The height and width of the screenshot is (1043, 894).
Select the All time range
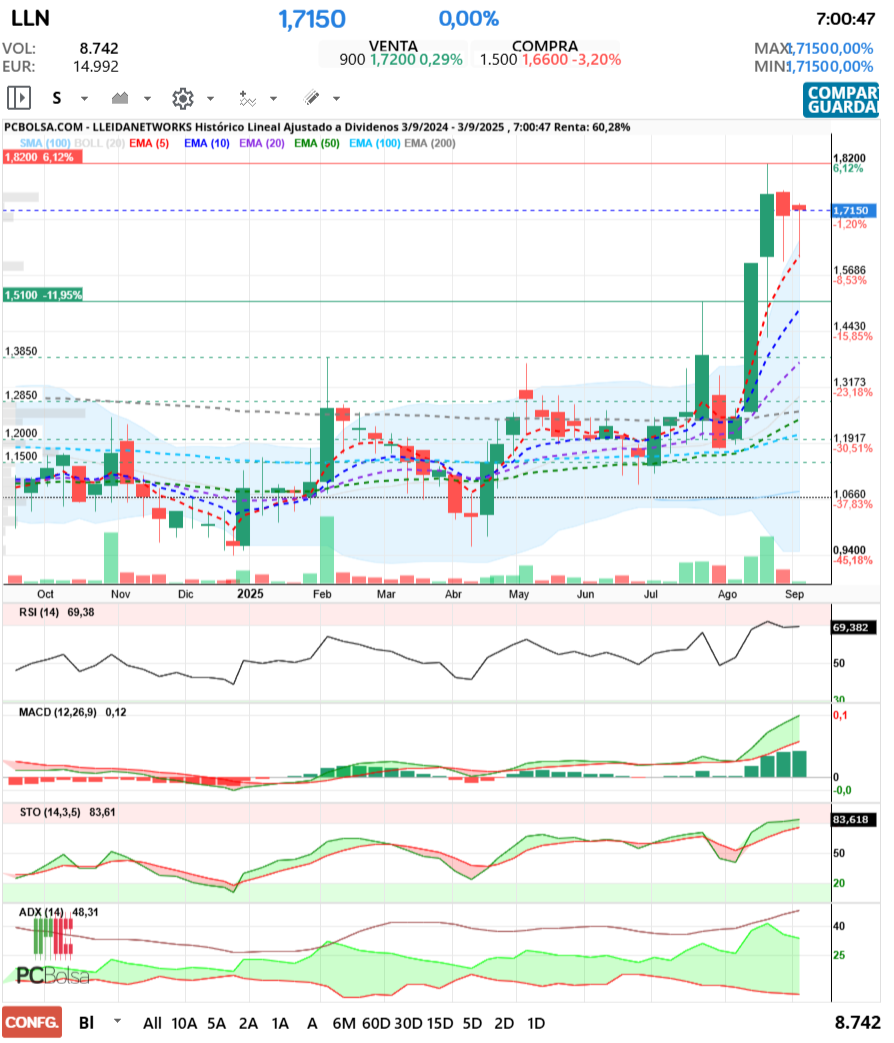[x=152, y=1023]
